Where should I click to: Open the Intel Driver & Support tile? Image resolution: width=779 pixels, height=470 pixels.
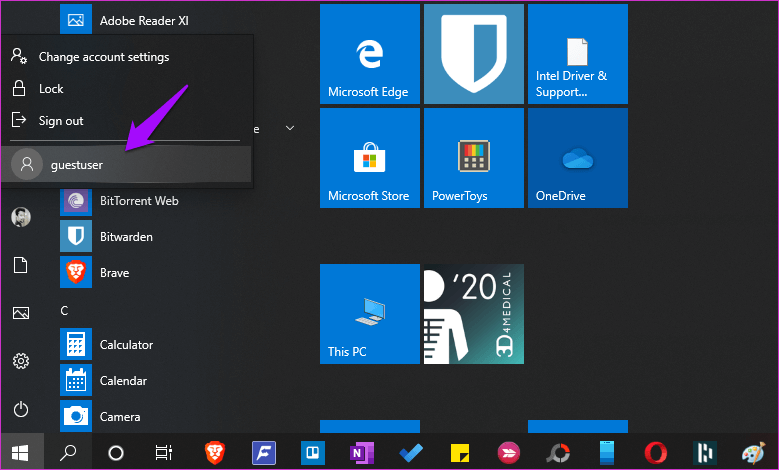578,54
